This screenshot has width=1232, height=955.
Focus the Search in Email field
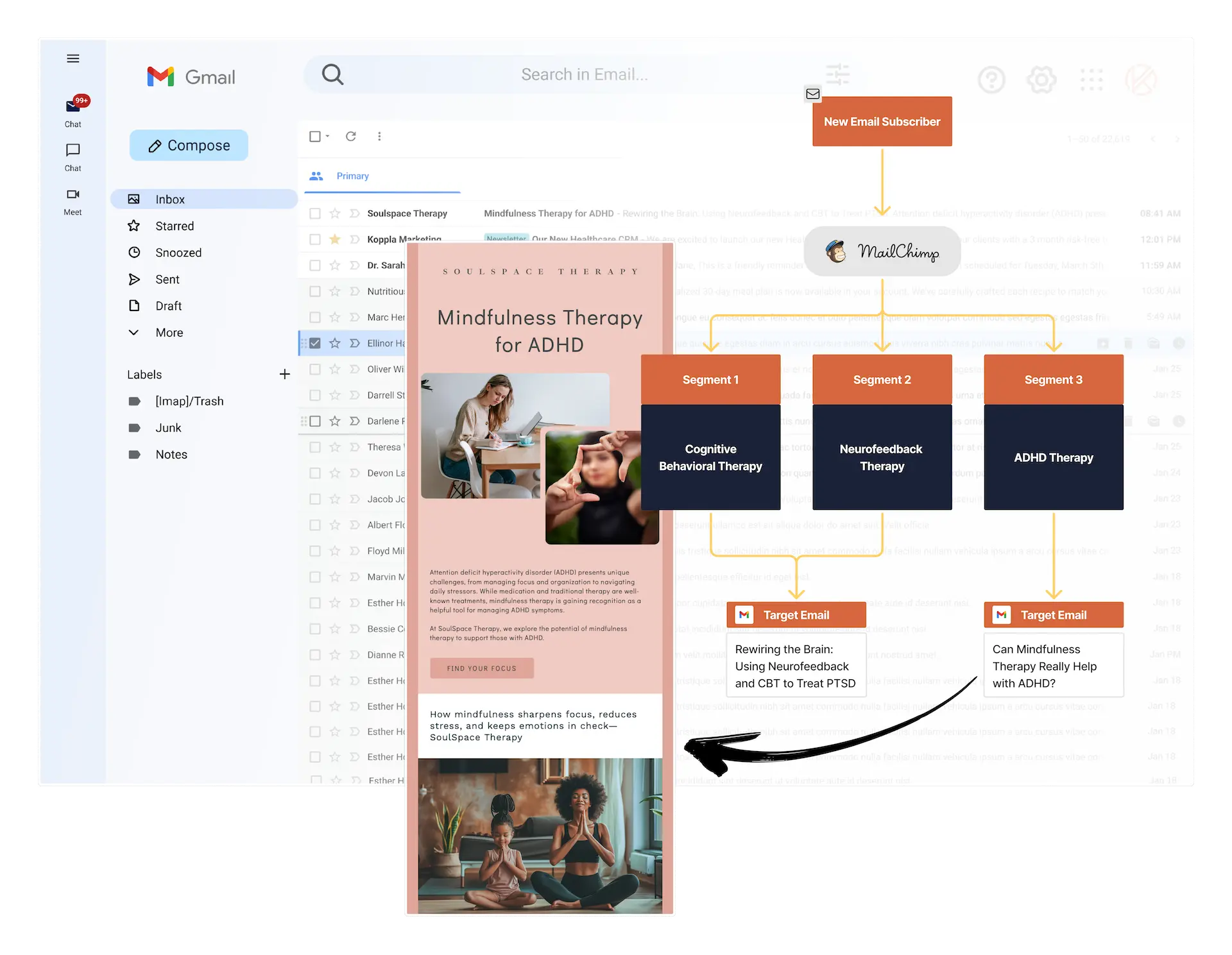click(x=584, y=74)
